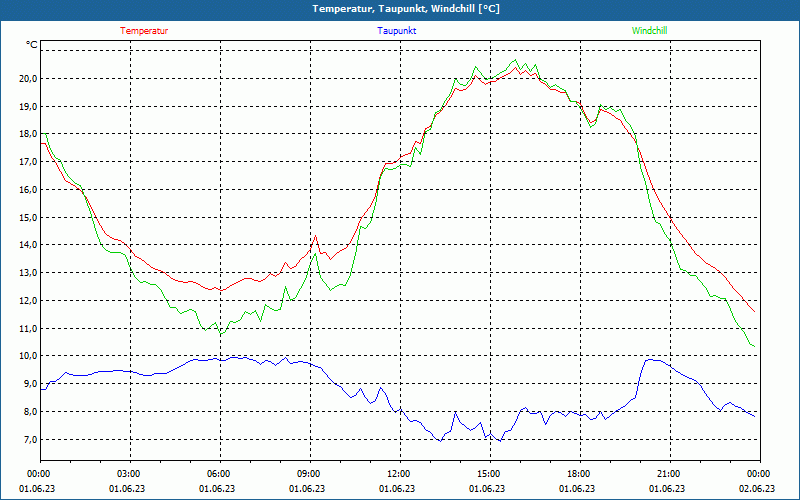Click the 15:00 time label on the x-axis
The width and height of the screenshot is (800, 500).
[488, 473]
